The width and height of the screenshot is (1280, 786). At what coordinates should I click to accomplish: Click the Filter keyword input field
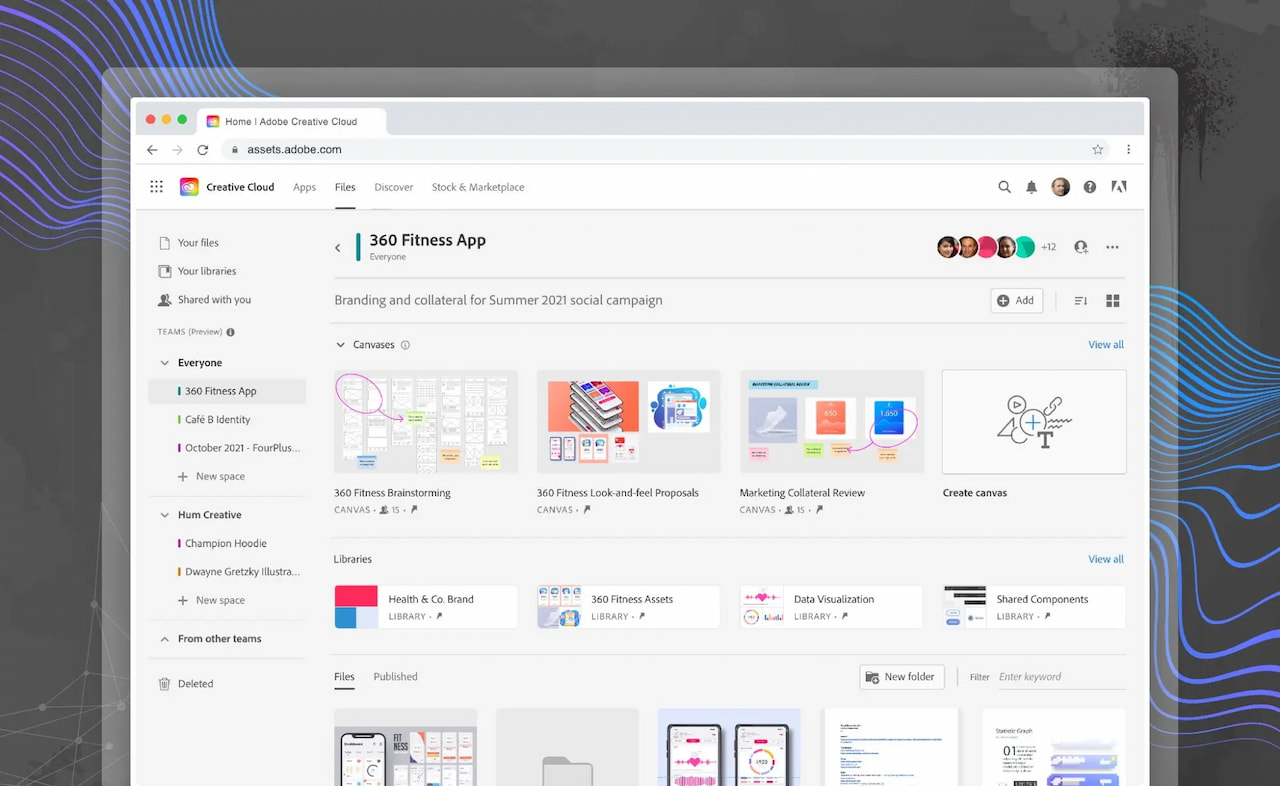pos(1058,676)
